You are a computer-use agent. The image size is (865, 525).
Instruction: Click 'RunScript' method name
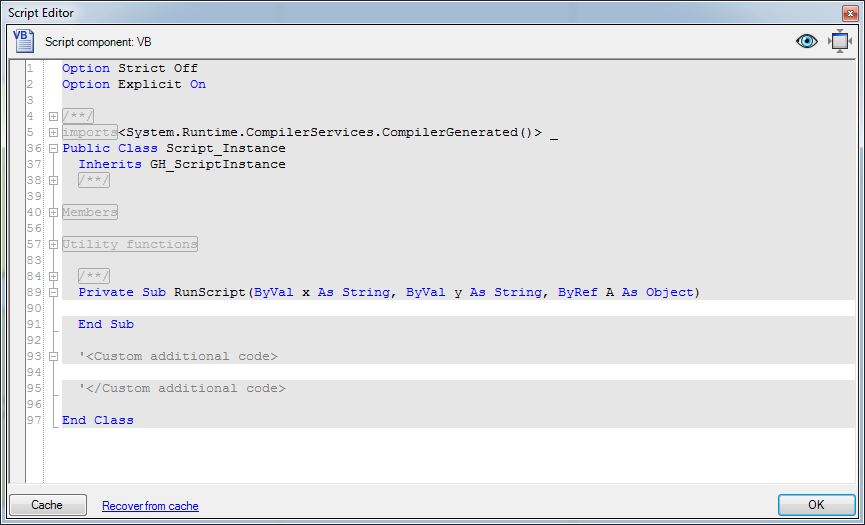tap(210, 292)
